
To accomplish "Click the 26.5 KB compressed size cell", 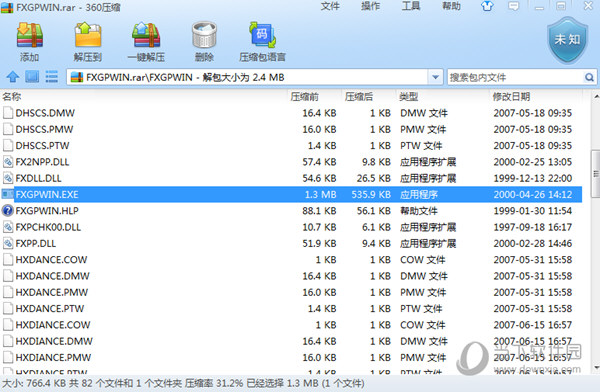I will pyautogui.click(x=374, y=178).
